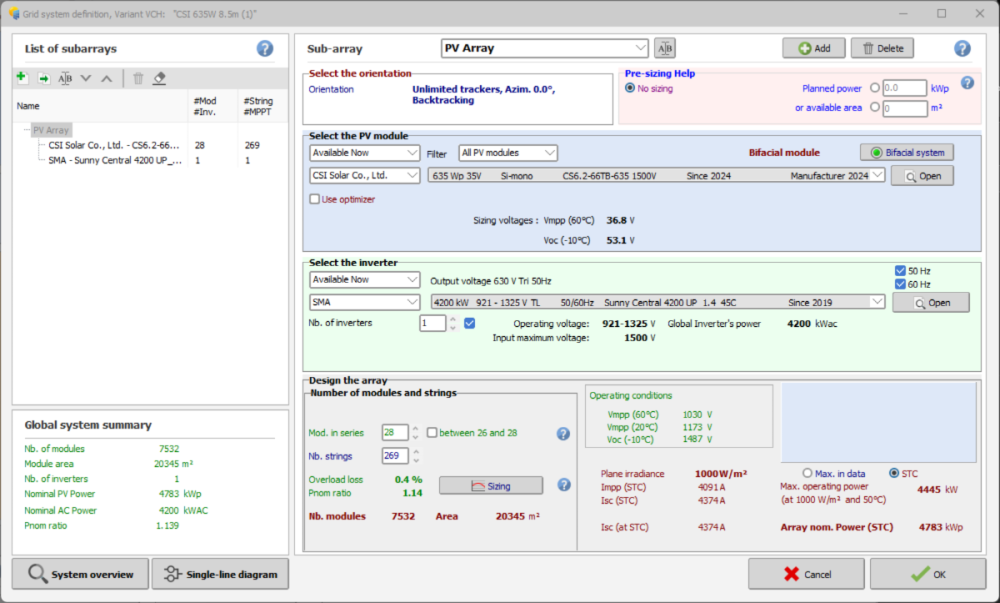Click the rename icon beside Sub-array name
The width and height of the screenshot is (1000, 603).
pyautogui.click(x=665, y=48)
